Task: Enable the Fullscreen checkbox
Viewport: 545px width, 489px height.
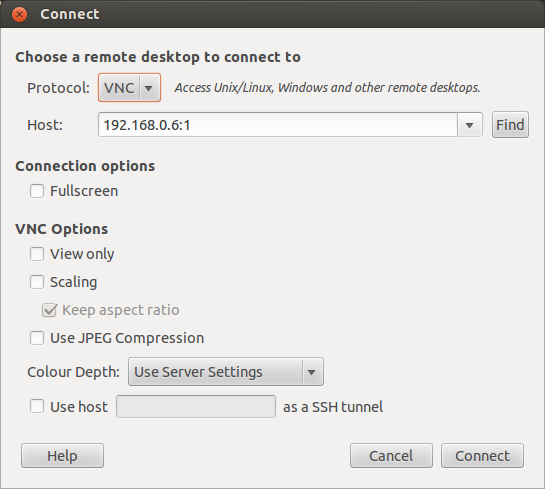Action: coord(37,191)
